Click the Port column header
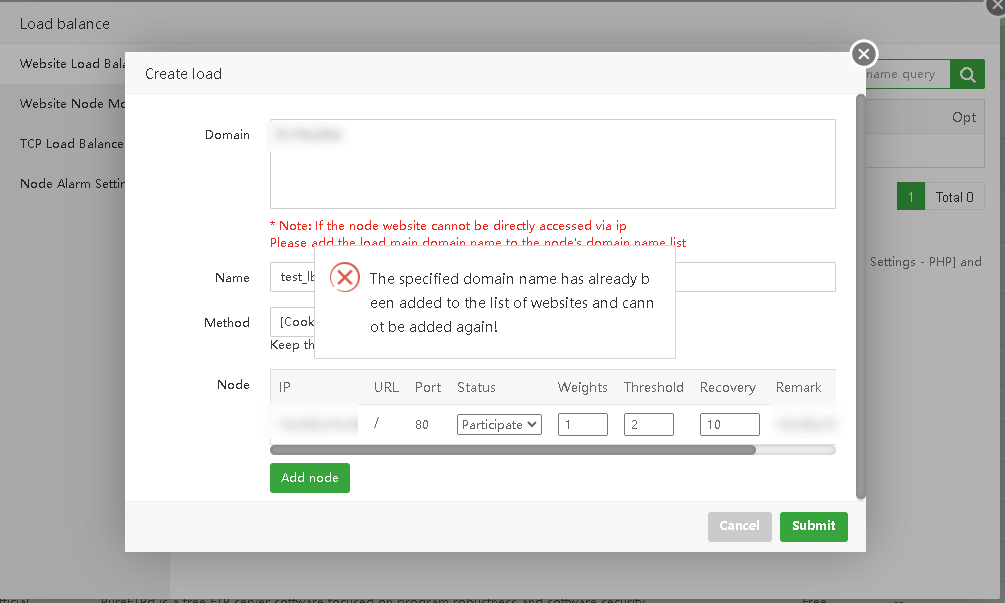 tap(428, 387)
